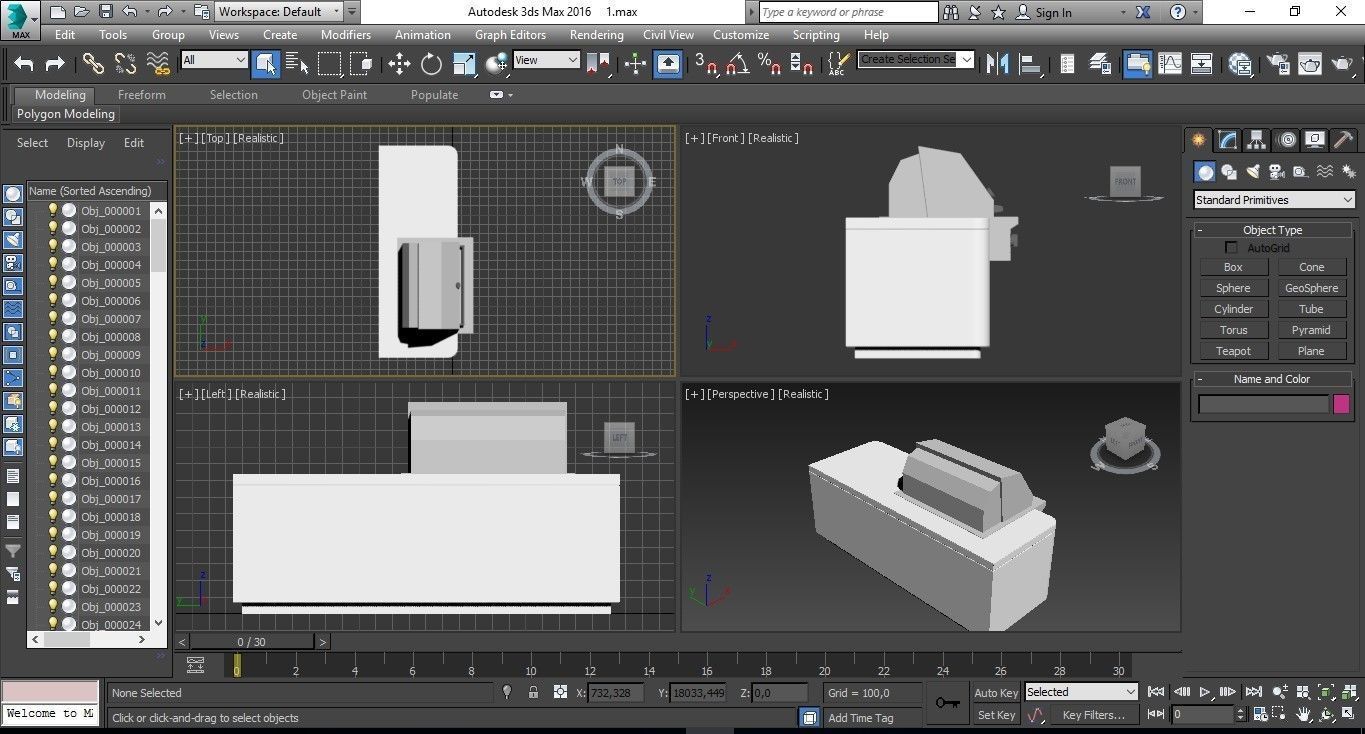
Task: Click the X coordinate field
Action: coord(616,693)
